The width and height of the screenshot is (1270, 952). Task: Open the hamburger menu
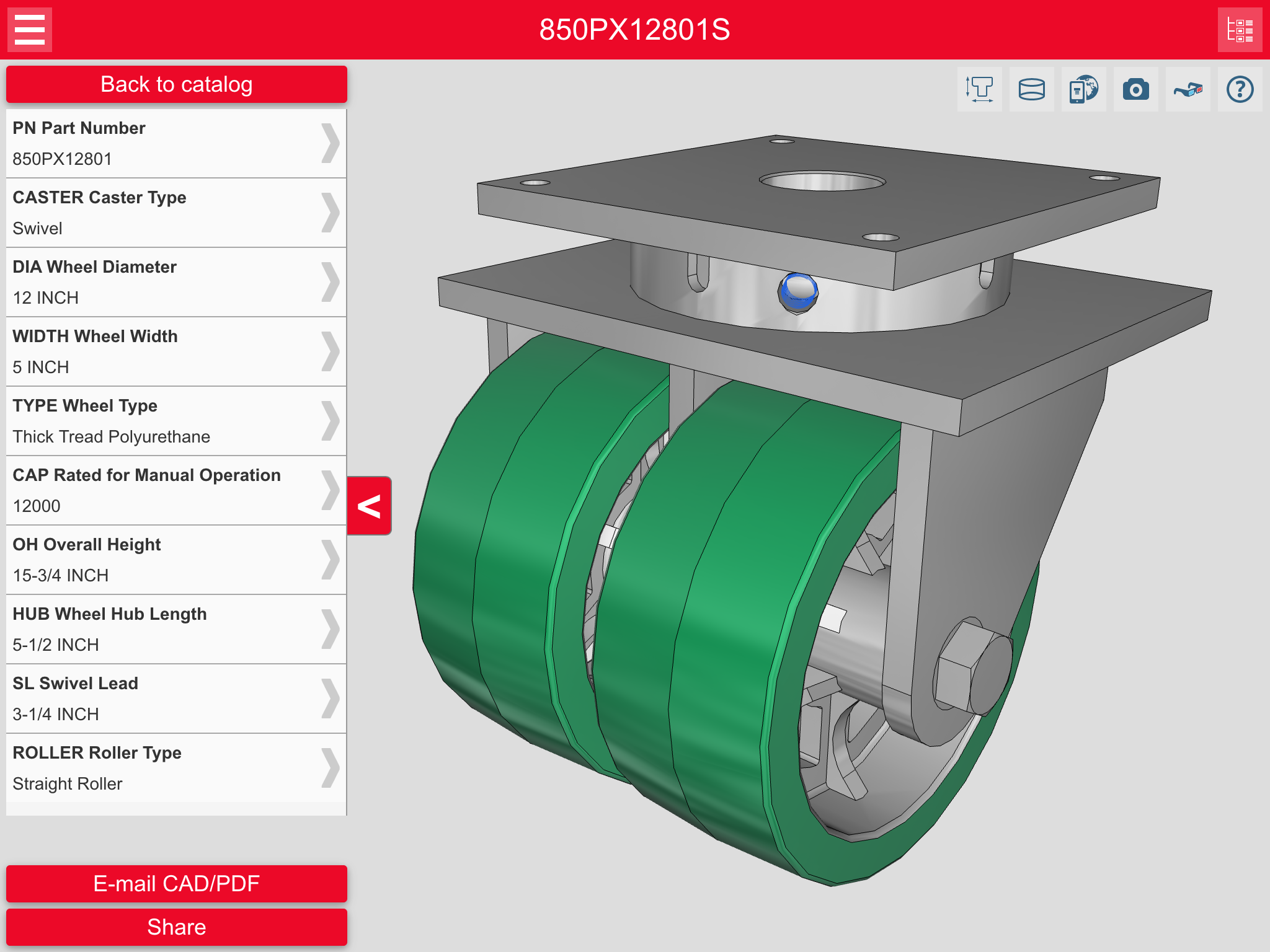click(x=29, y=29)
